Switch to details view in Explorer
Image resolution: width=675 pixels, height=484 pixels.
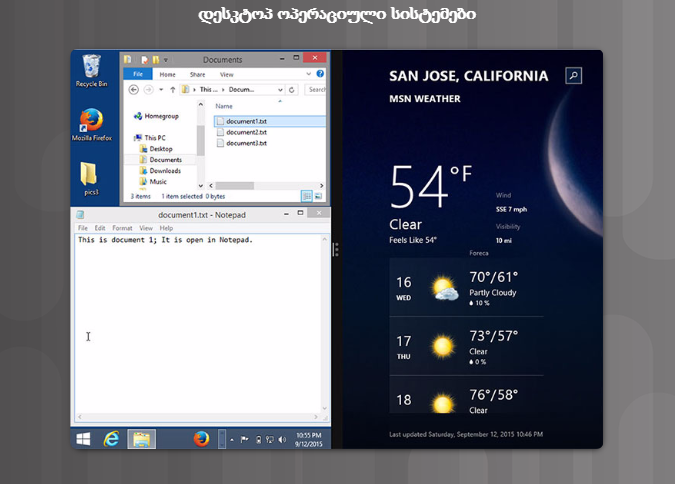tap(308, 197)
